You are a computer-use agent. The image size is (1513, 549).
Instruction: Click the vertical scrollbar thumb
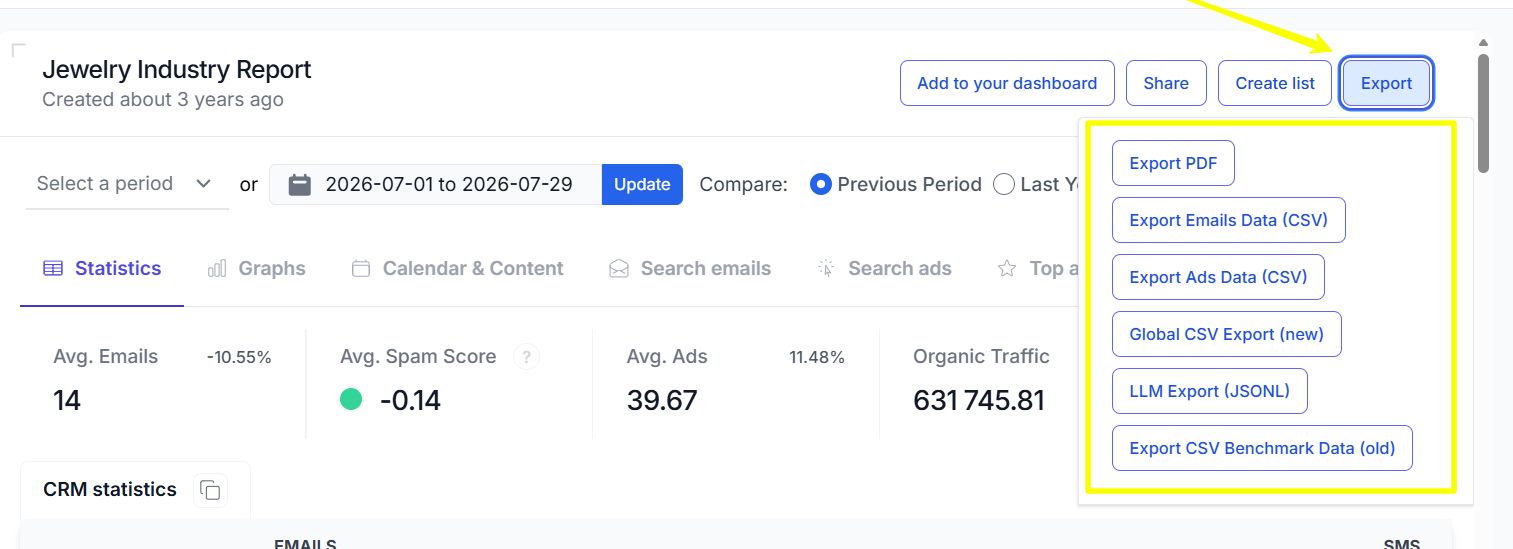(1483, 112)
